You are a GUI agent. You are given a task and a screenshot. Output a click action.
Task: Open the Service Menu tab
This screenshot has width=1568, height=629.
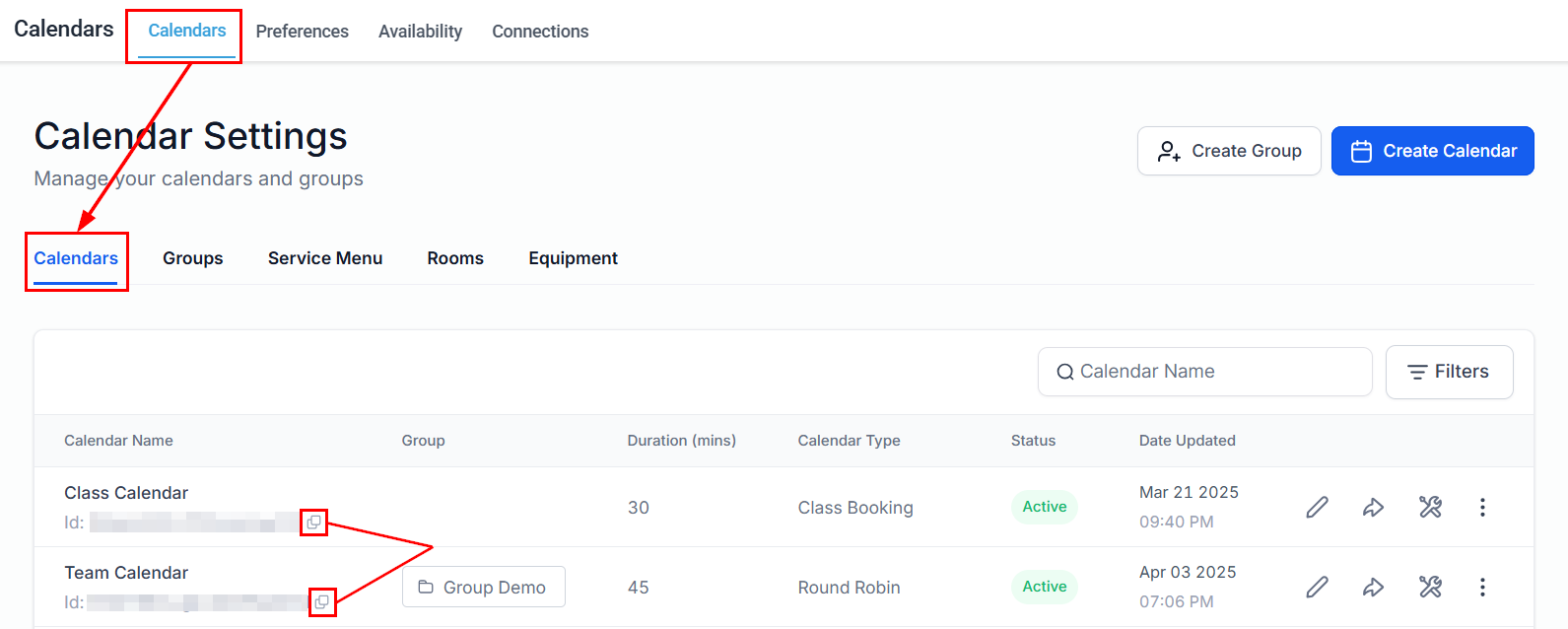(x=325, y=258)
